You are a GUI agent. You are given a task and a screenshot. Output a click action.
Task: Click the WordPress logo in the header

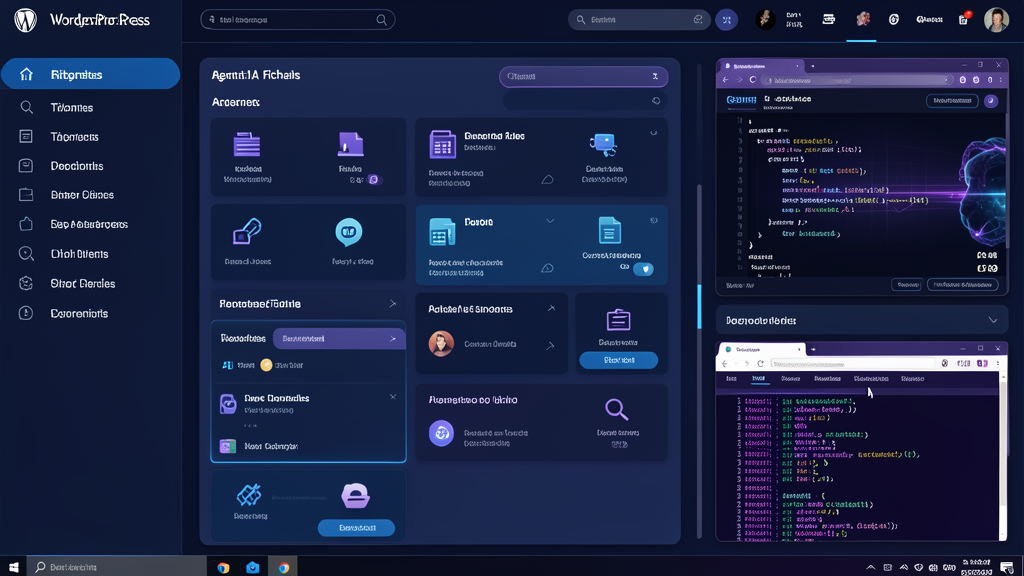point(25,20)
